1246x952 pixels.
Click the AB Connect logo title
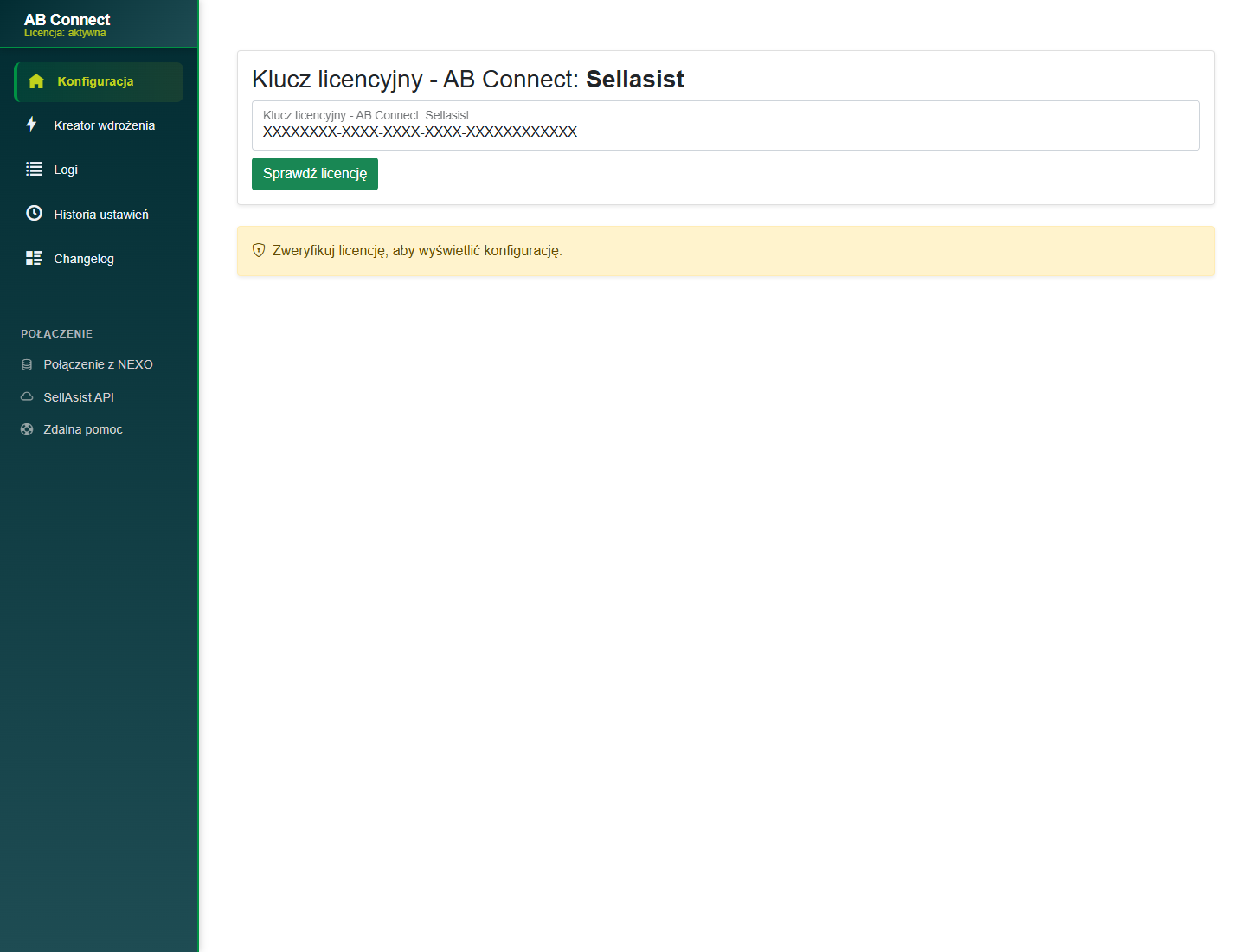pos(67,19)
